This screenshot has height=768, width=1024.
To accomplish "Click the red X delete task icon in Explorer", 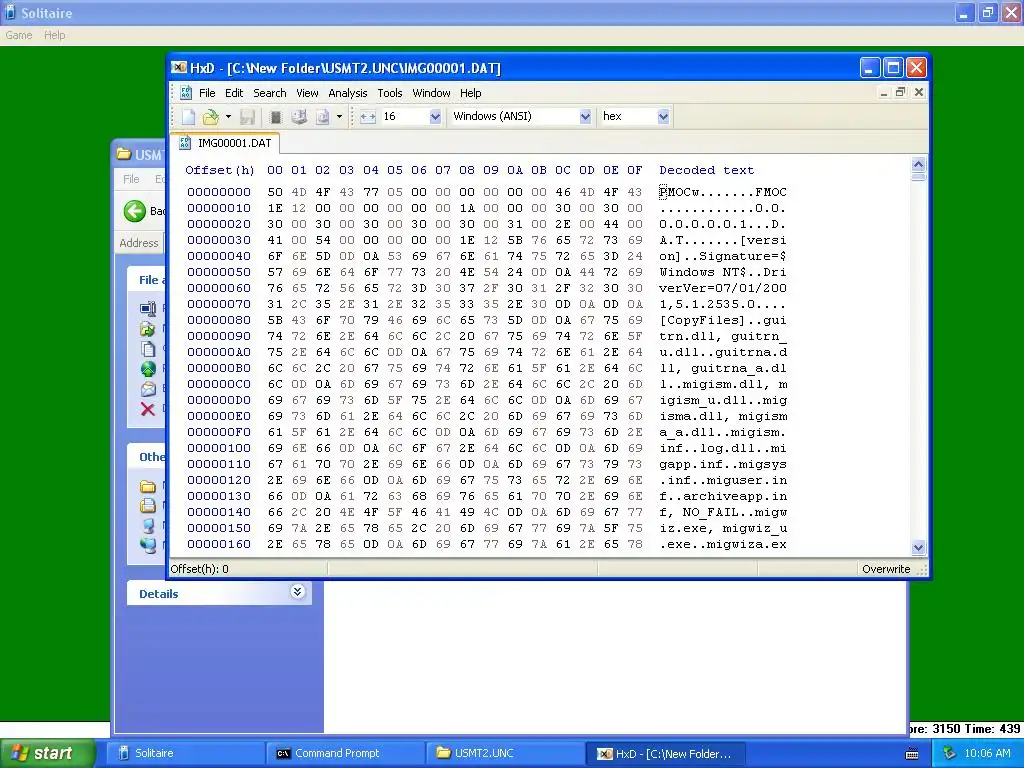I will click(x=148, y=409).
